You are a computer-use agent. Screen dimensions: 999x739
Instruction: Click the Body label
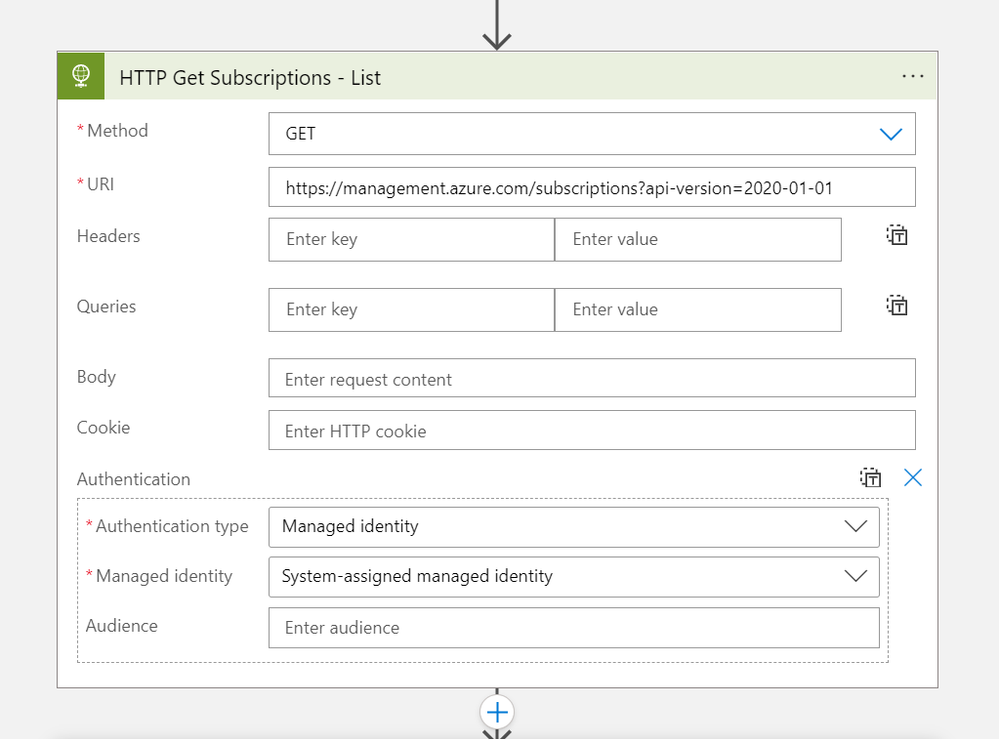tap(96, 377)
